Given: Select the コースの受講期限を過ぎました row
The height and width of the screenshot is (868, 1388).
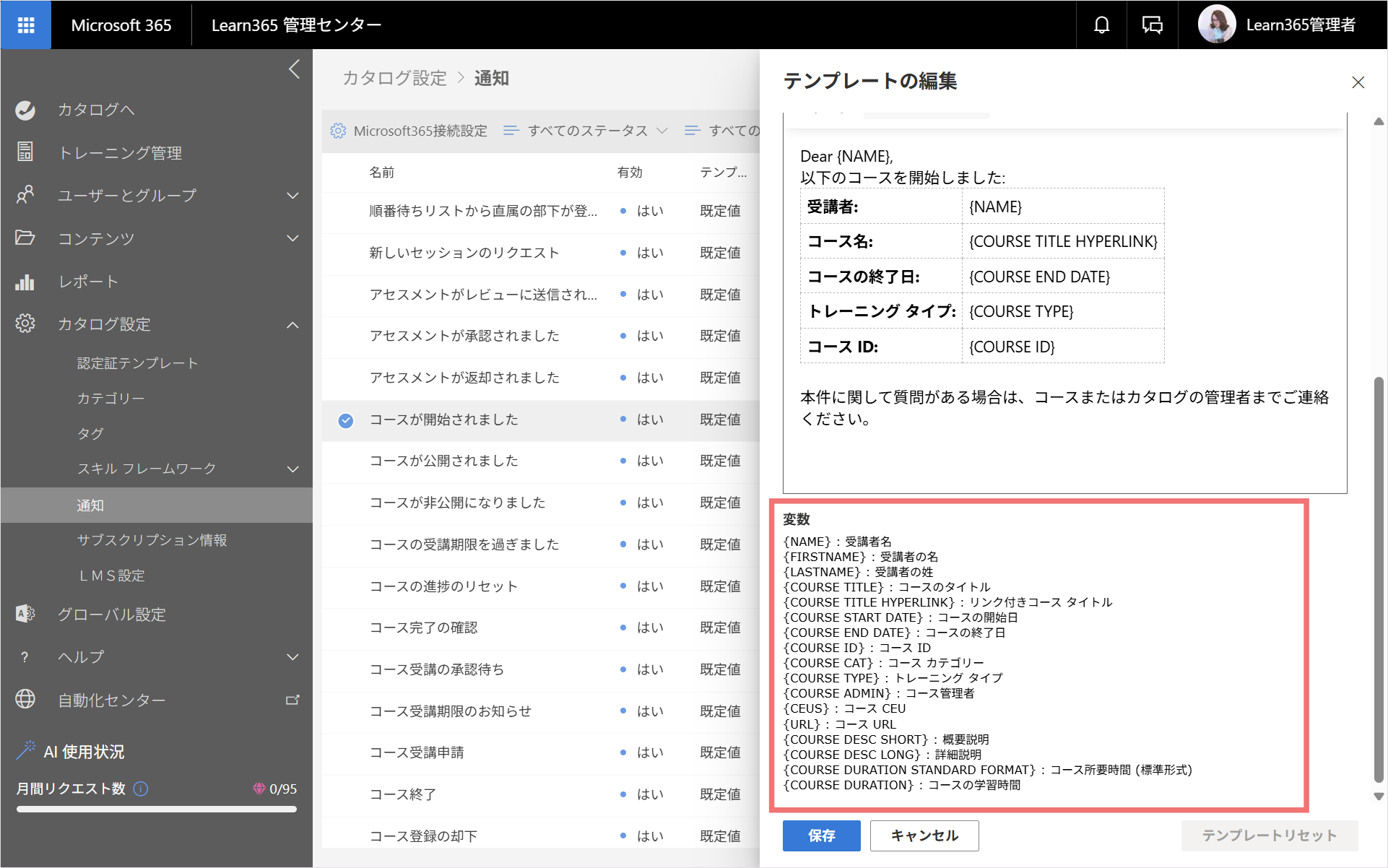Looking at the screenshot, I should [x=541, y=544].
